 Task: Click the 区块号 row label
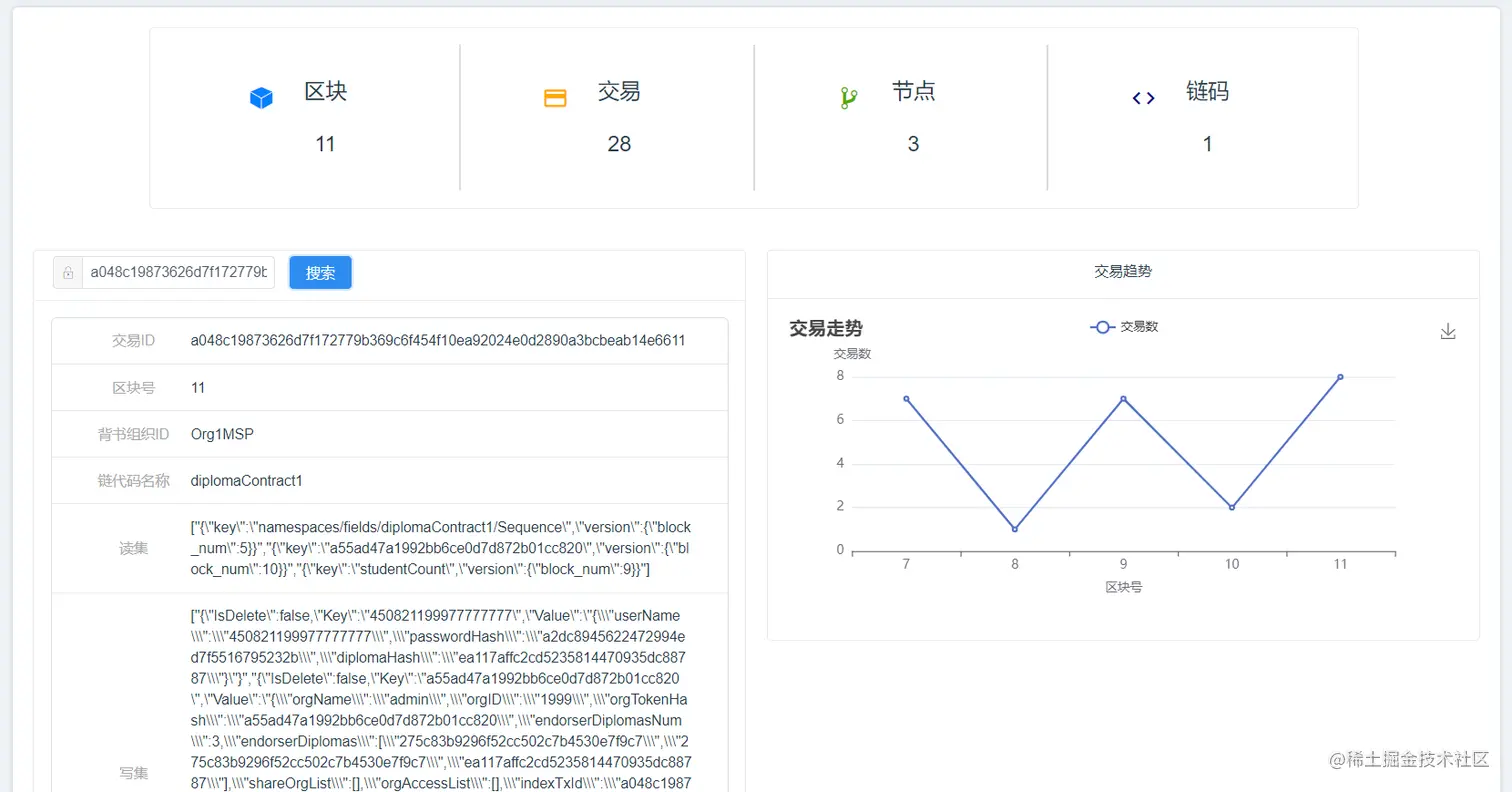[x=134, y=388]
